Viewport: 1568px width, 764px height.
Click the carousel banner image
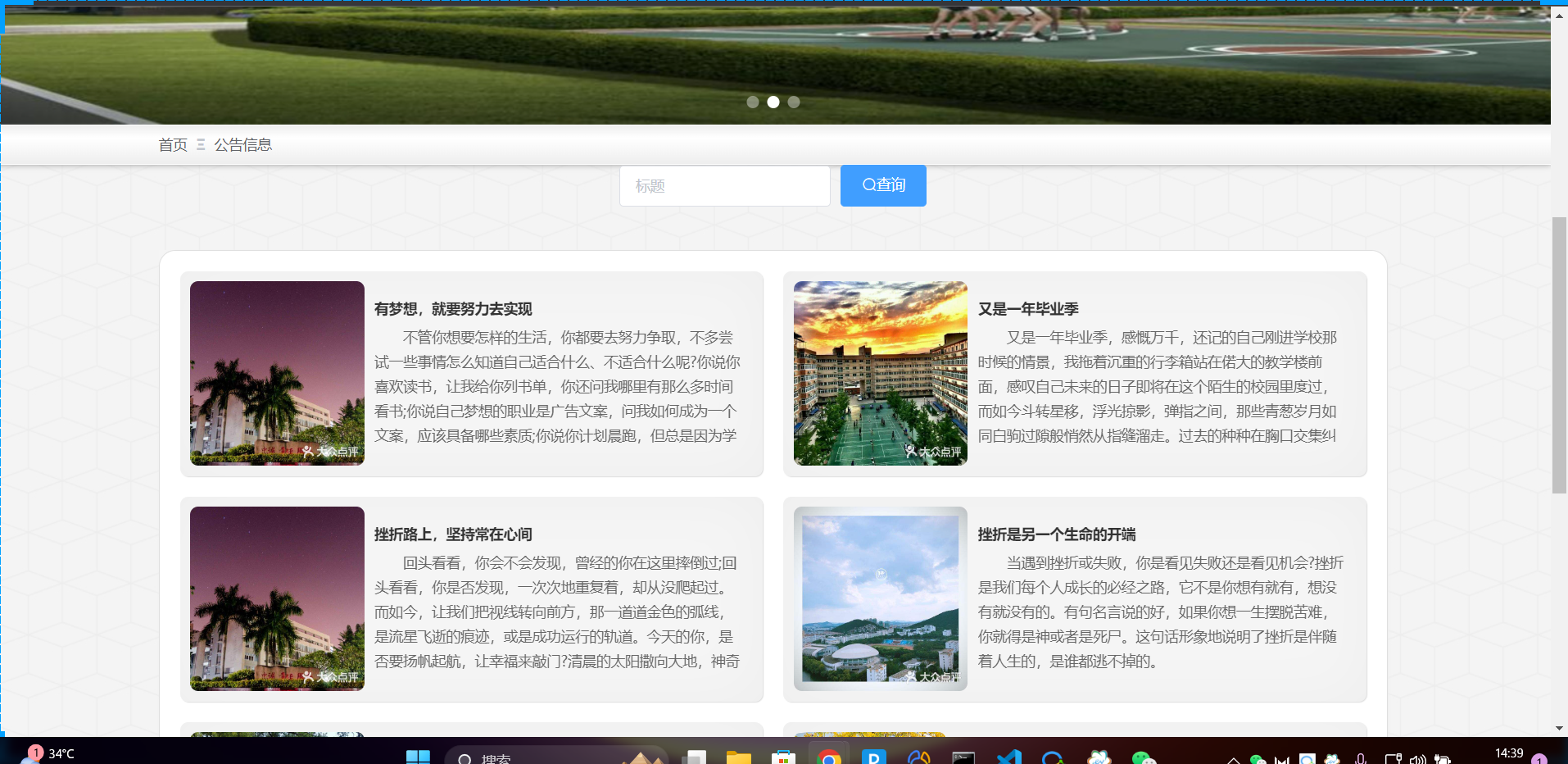(x=775, y=62)
